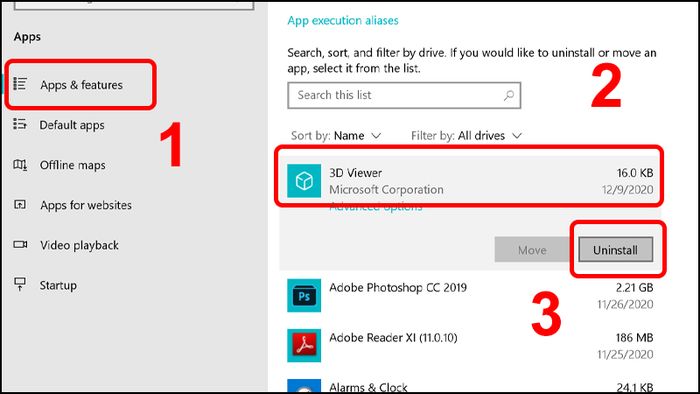Image resolution: width=700 pixels, height=394 pixels.
Task: Click the Apps & features list icon
Action: [20, 84]
